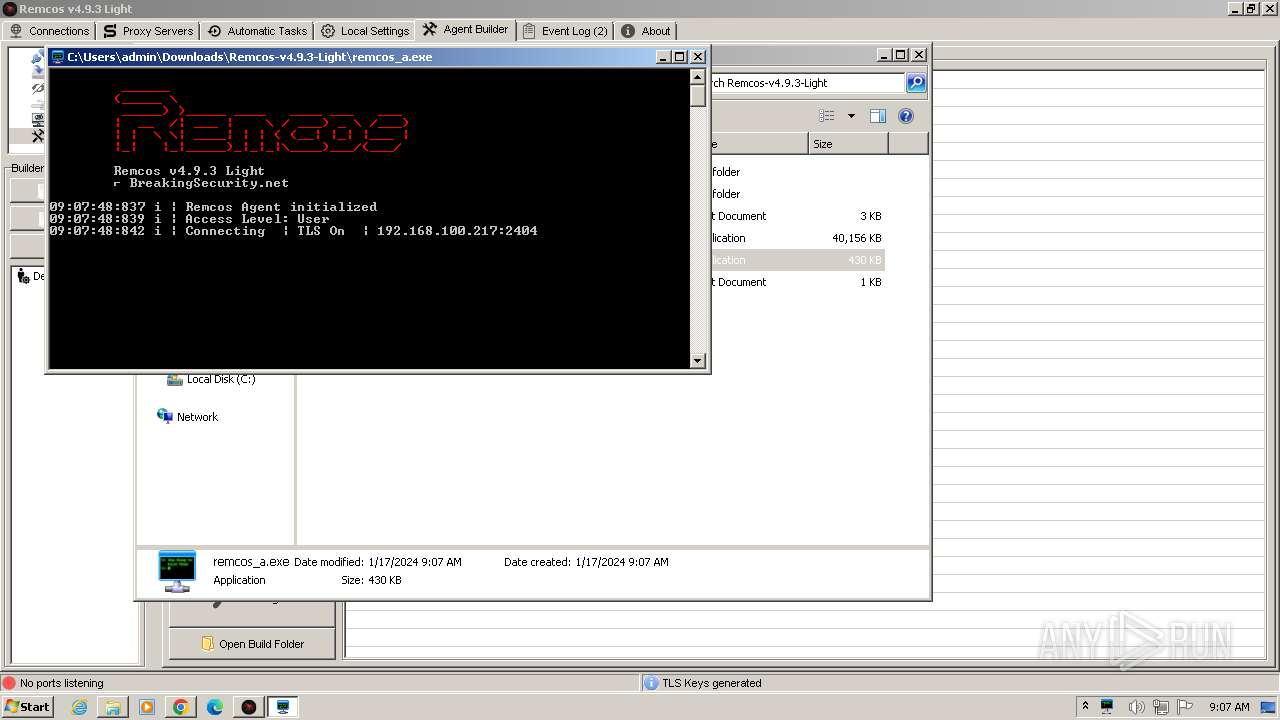Click the volume speaker tray icon

point(1136,707)
